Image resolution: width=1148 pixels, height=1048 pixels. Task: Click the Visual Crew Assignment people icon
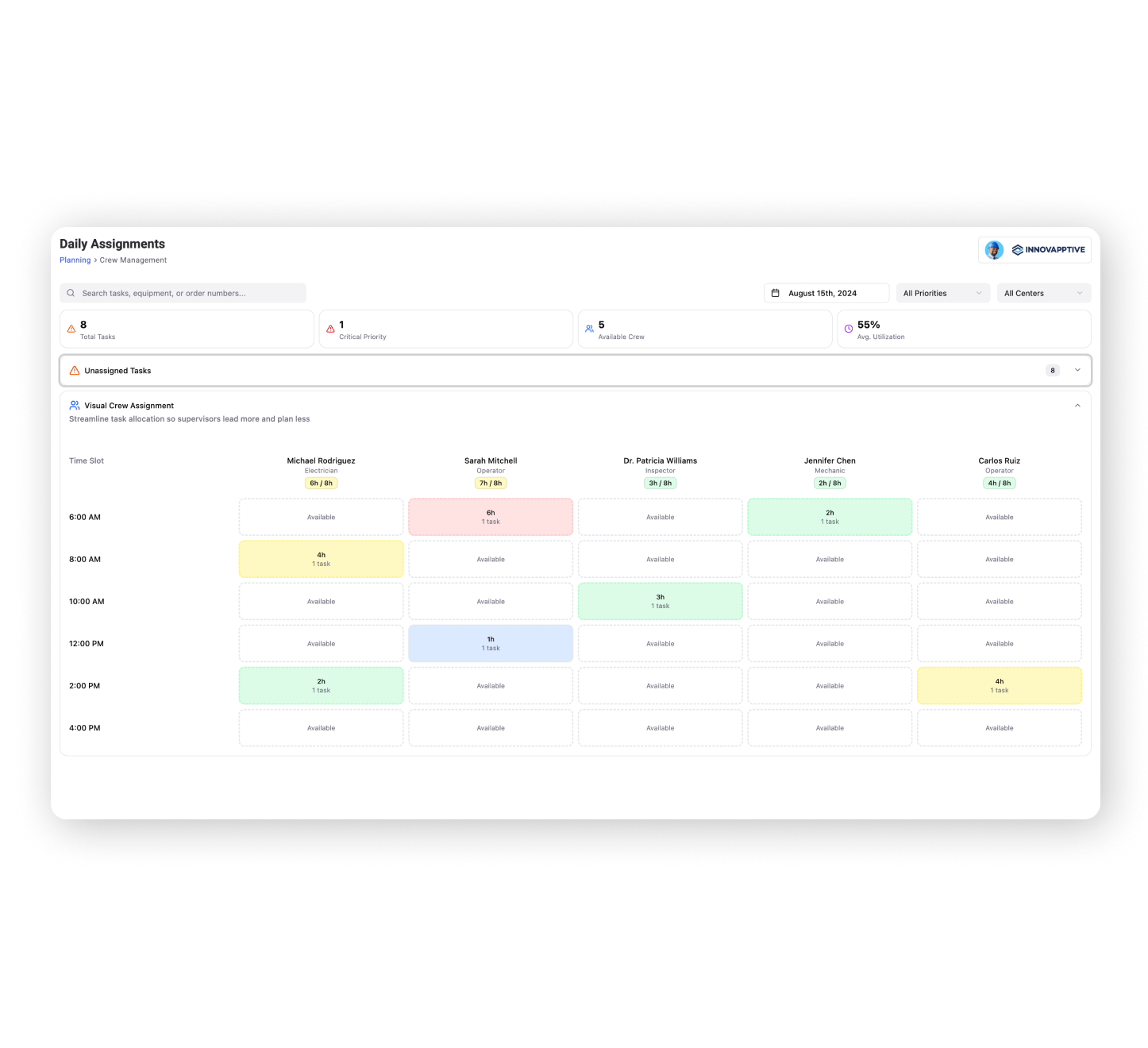(75, 405)
